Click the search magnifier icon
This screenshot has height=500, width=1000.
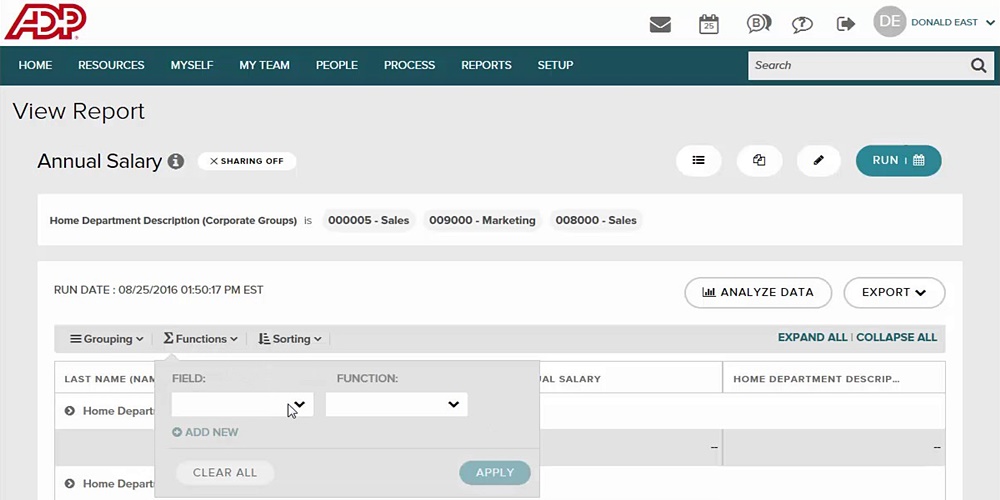coord(978,66)
